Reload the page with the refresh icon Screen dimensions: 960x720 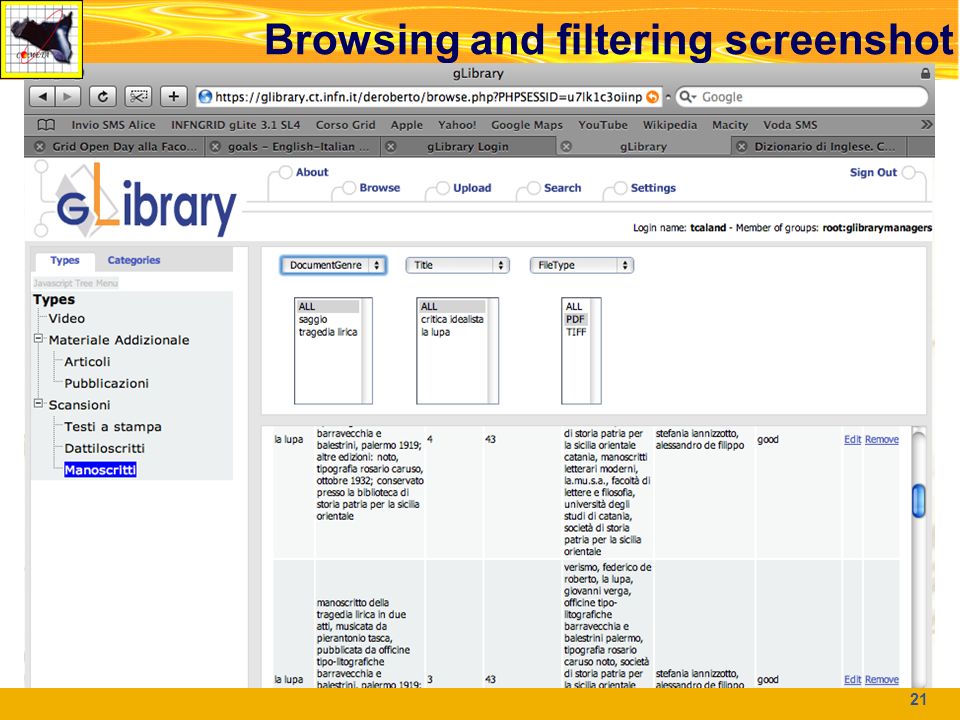tap(103, 97)
